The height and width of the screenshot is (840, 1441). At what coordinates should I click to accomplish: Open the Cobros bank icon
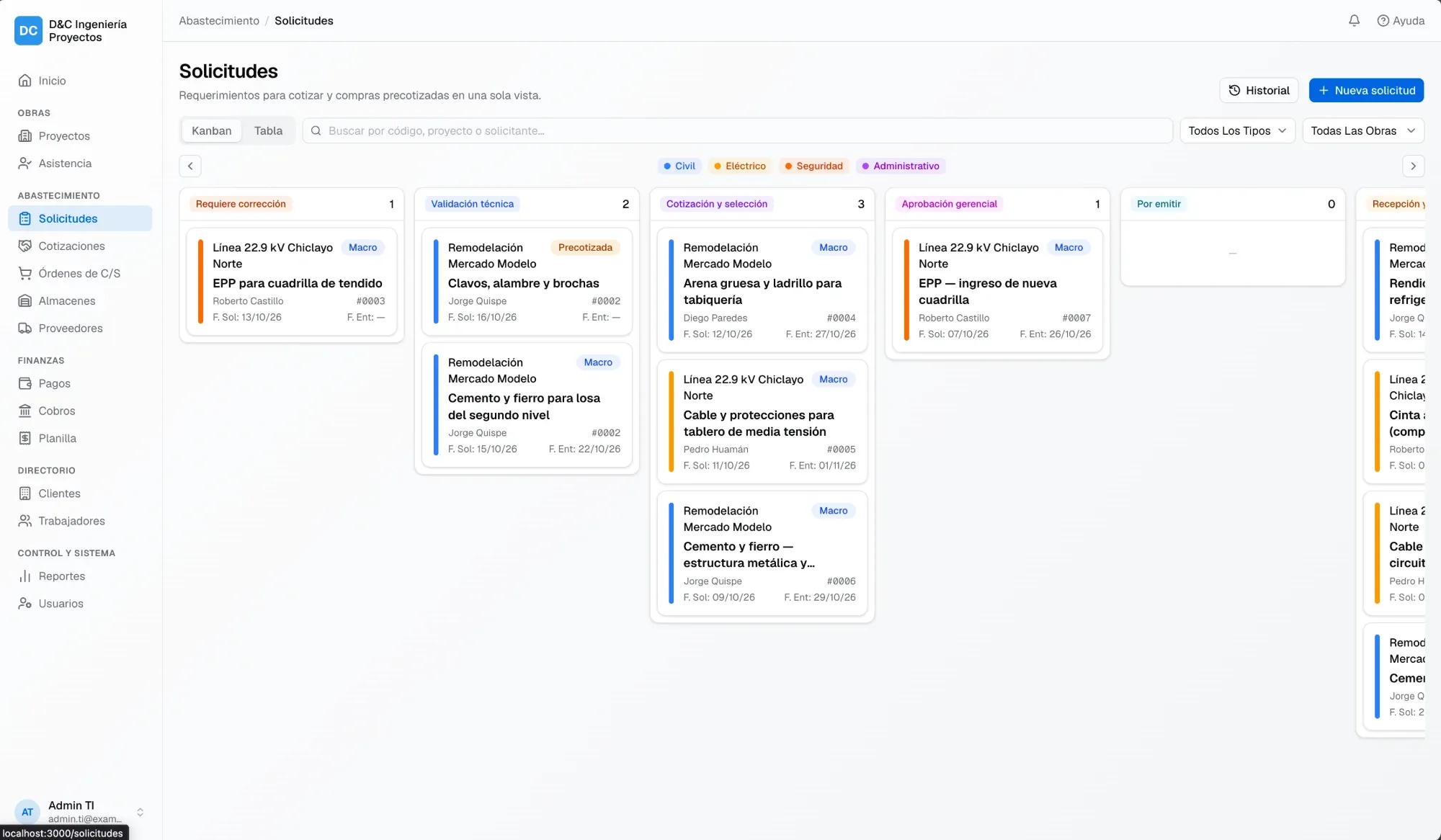point(25,411)
